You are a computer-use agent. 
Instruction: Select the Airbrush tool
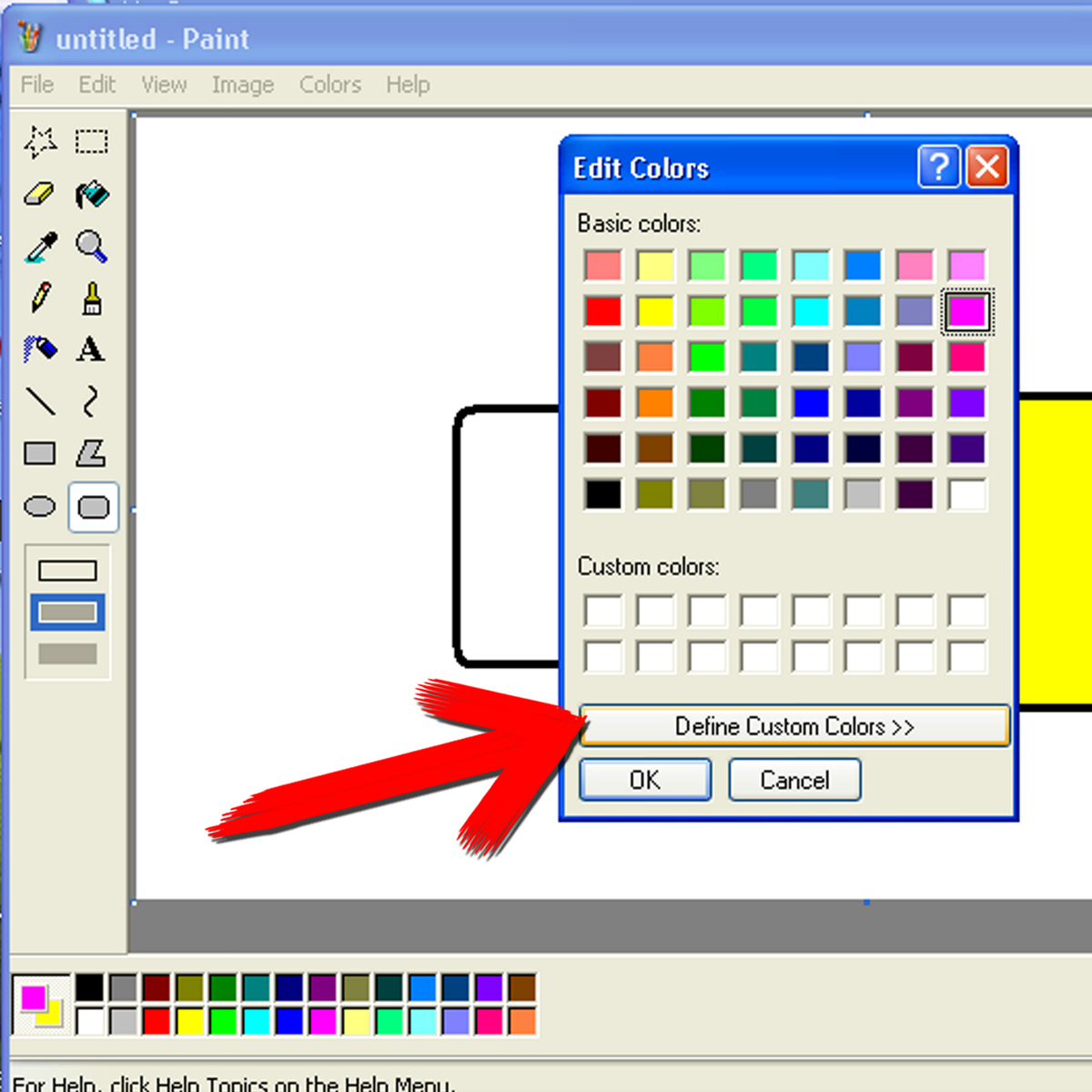(39, 349)
